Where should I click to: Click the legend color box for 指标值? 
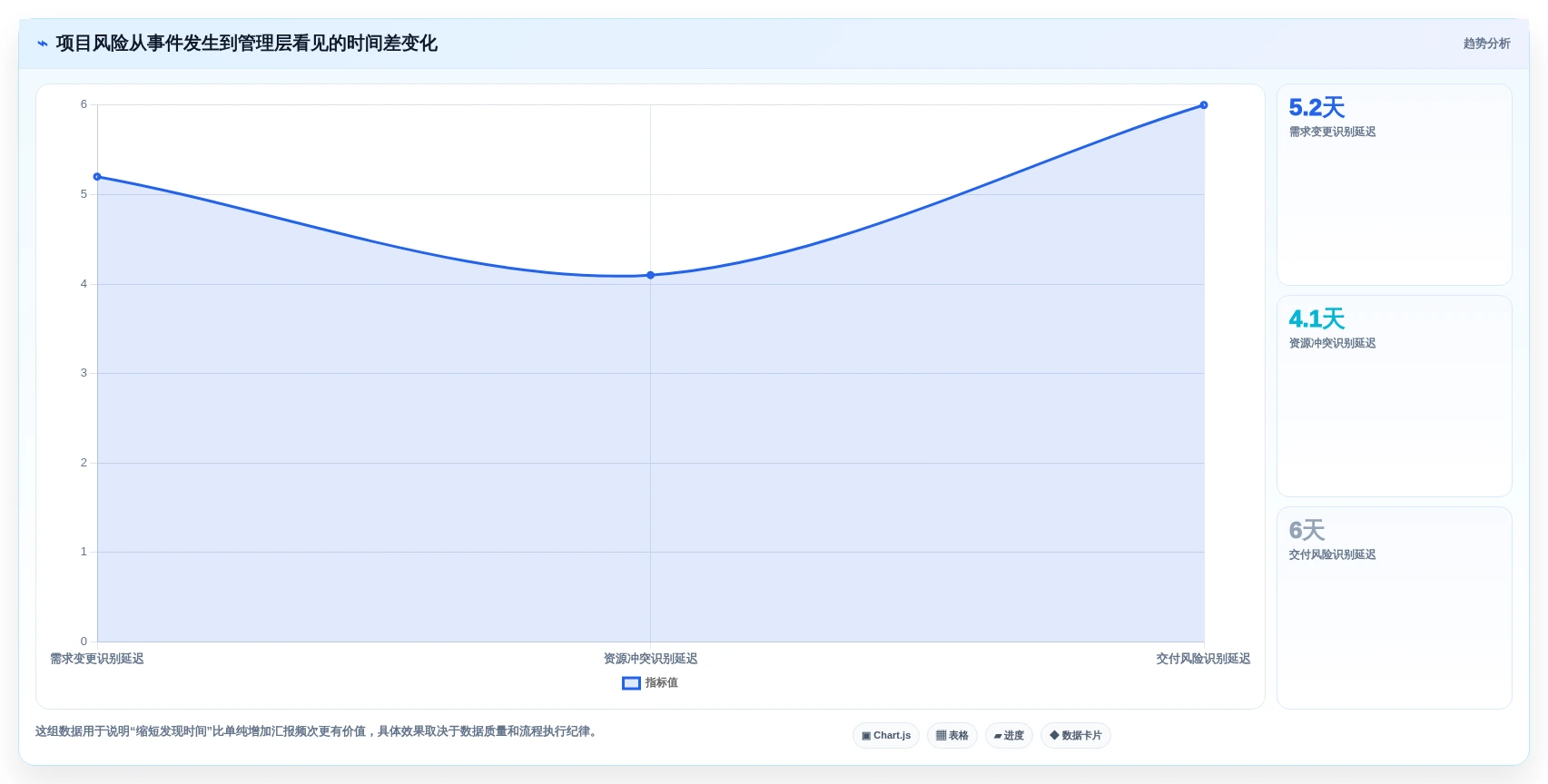[x=631, y=683]
